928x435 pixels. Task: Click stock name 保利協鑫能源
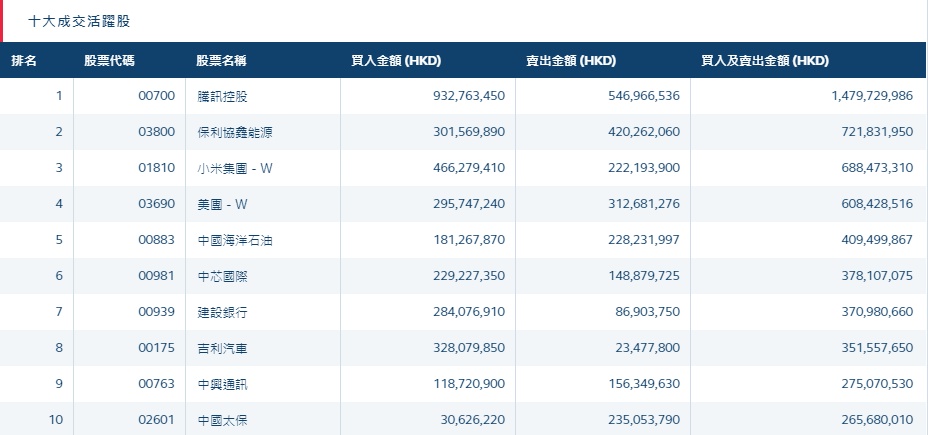[235, 133]
